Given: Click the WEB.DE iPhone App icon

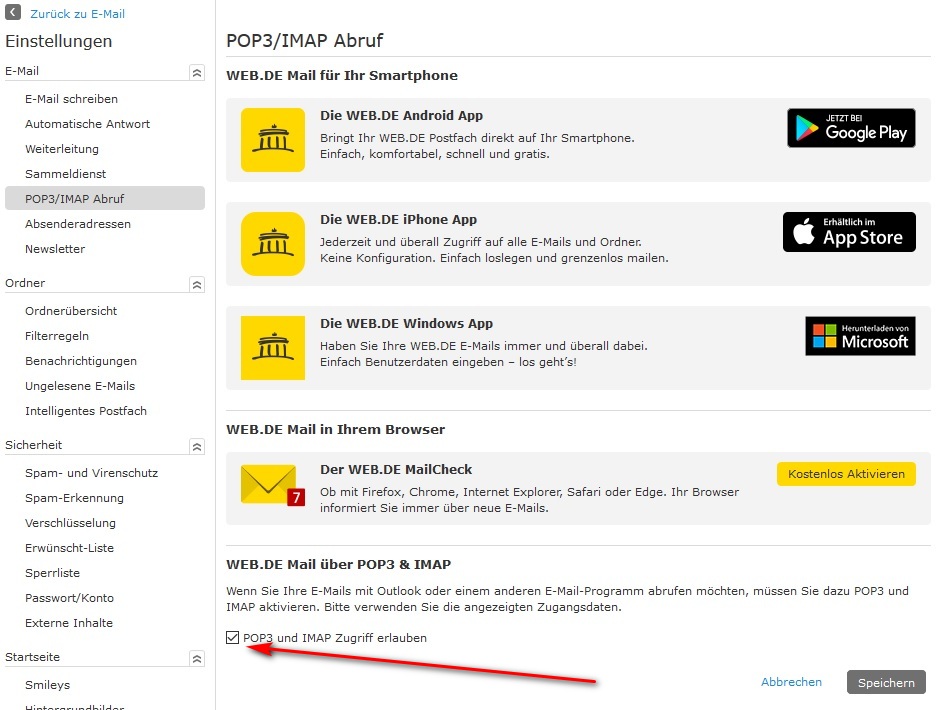Looking at the screenshot, I should 272,244.
